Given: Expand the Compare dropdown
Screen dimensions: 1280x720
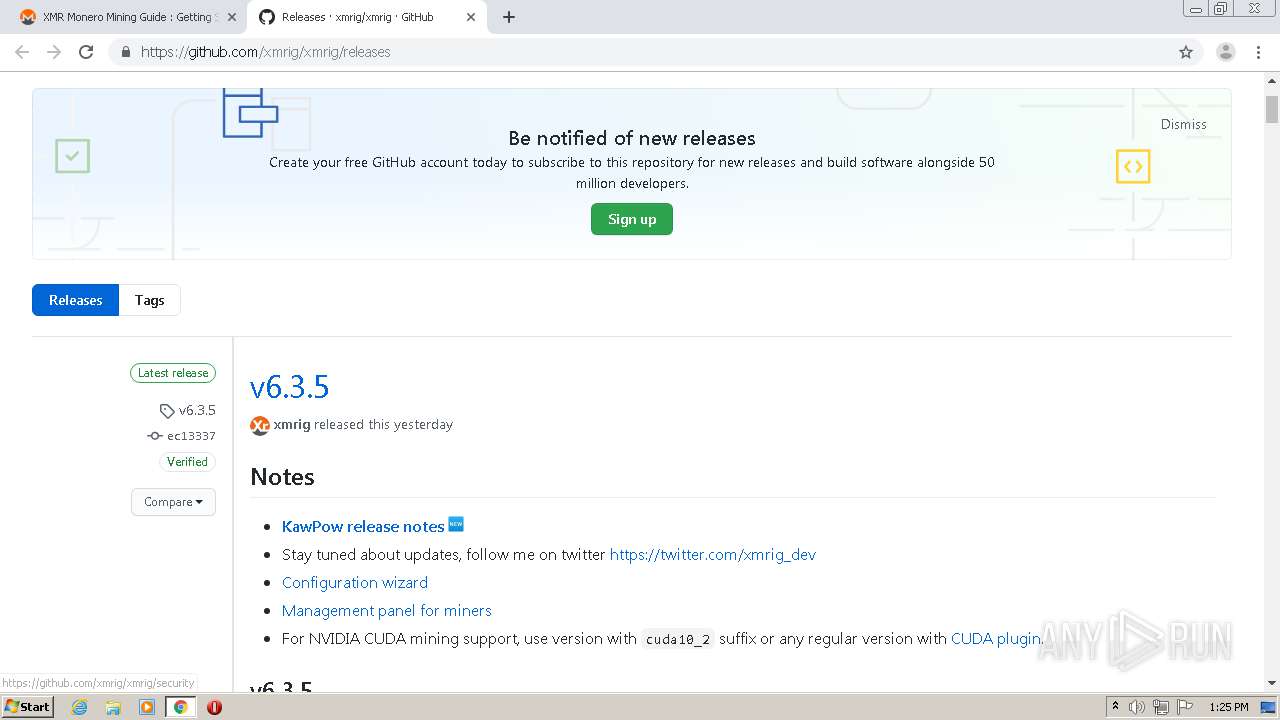Looking at the screenshot, I should point(173,502).
